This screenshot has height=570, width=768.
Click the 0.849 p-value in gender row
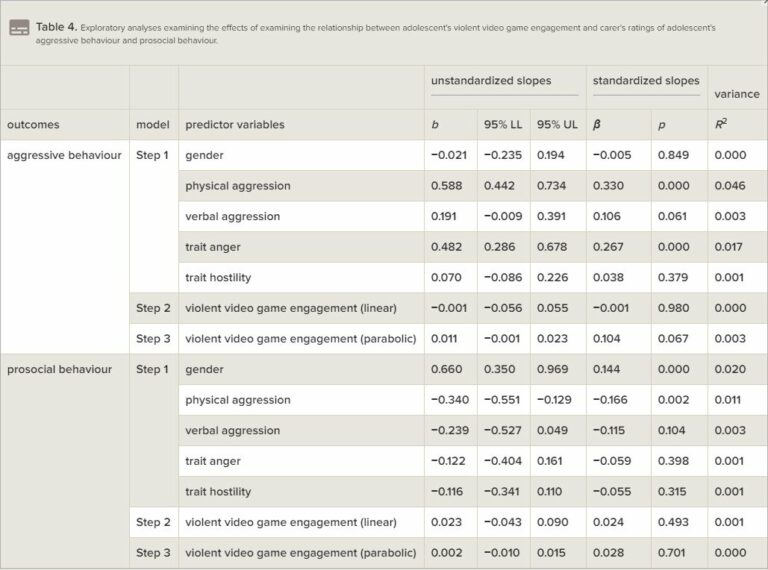[672, 156]
